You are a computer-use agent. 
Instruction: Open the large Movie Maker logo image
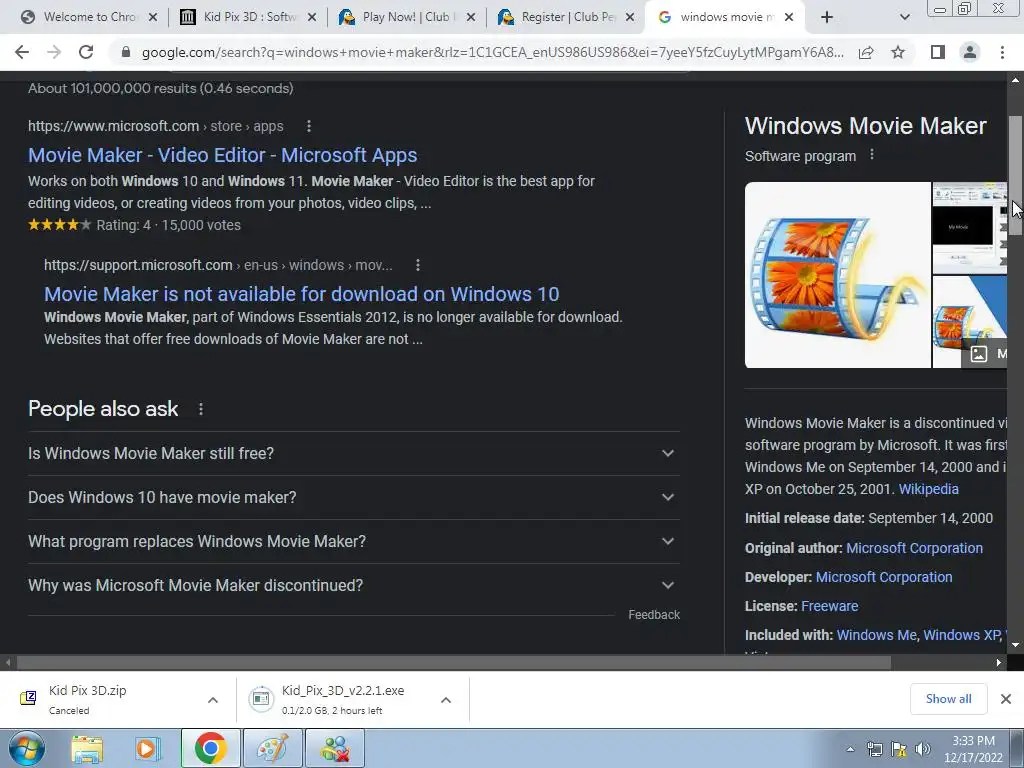pos(838,275)
